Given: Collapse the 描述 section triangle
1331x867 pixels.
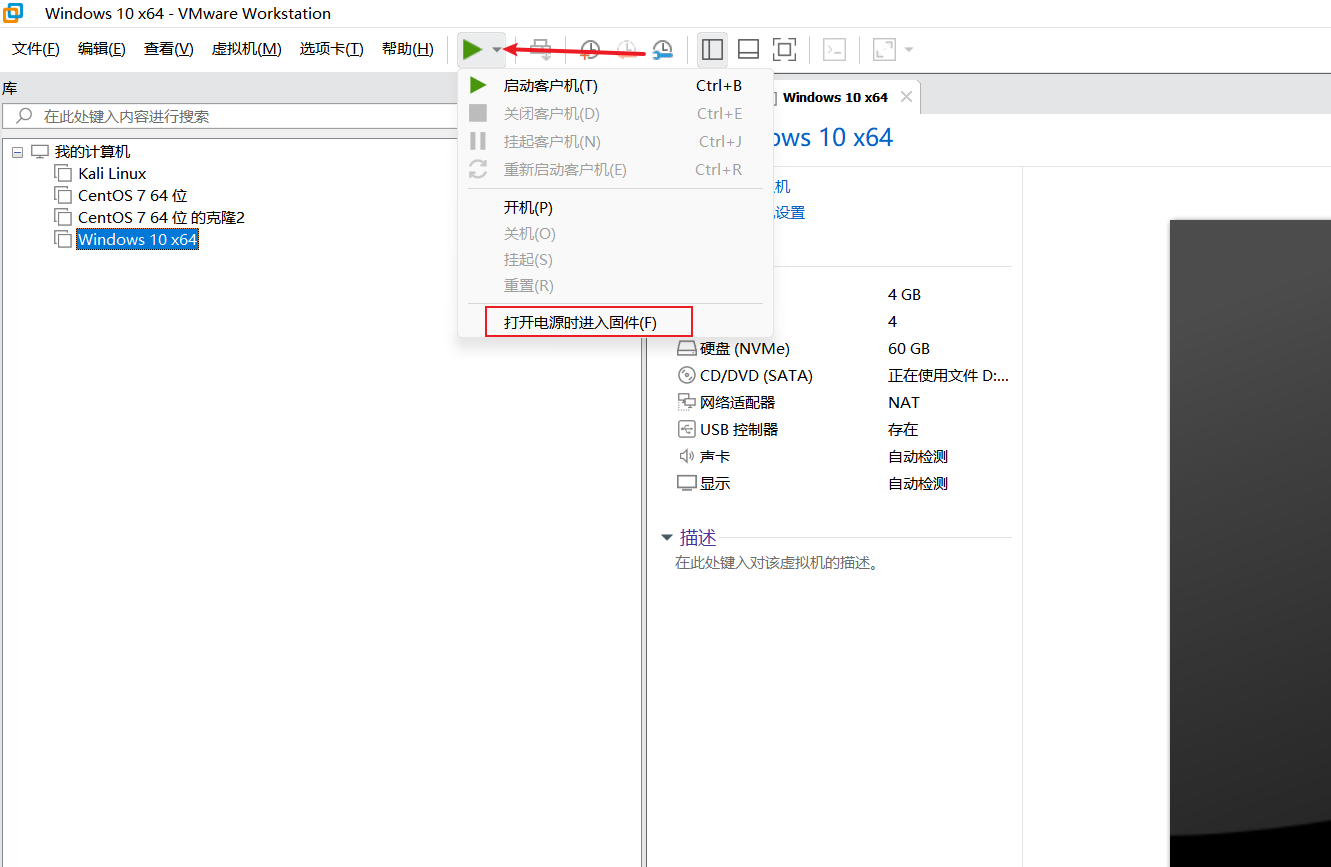Looking at the screenshot, I should (x=667, y=538).
